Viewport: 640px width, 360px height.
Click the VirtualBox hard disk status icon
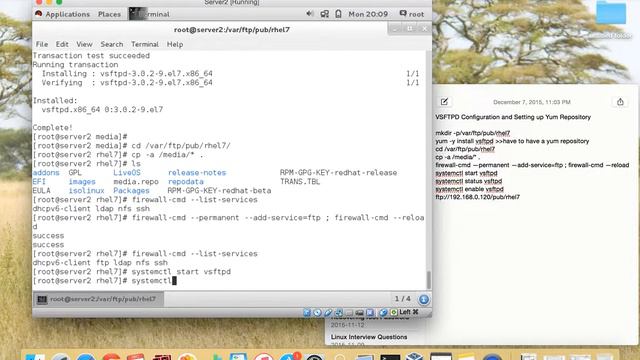click(x=307, y=312)
